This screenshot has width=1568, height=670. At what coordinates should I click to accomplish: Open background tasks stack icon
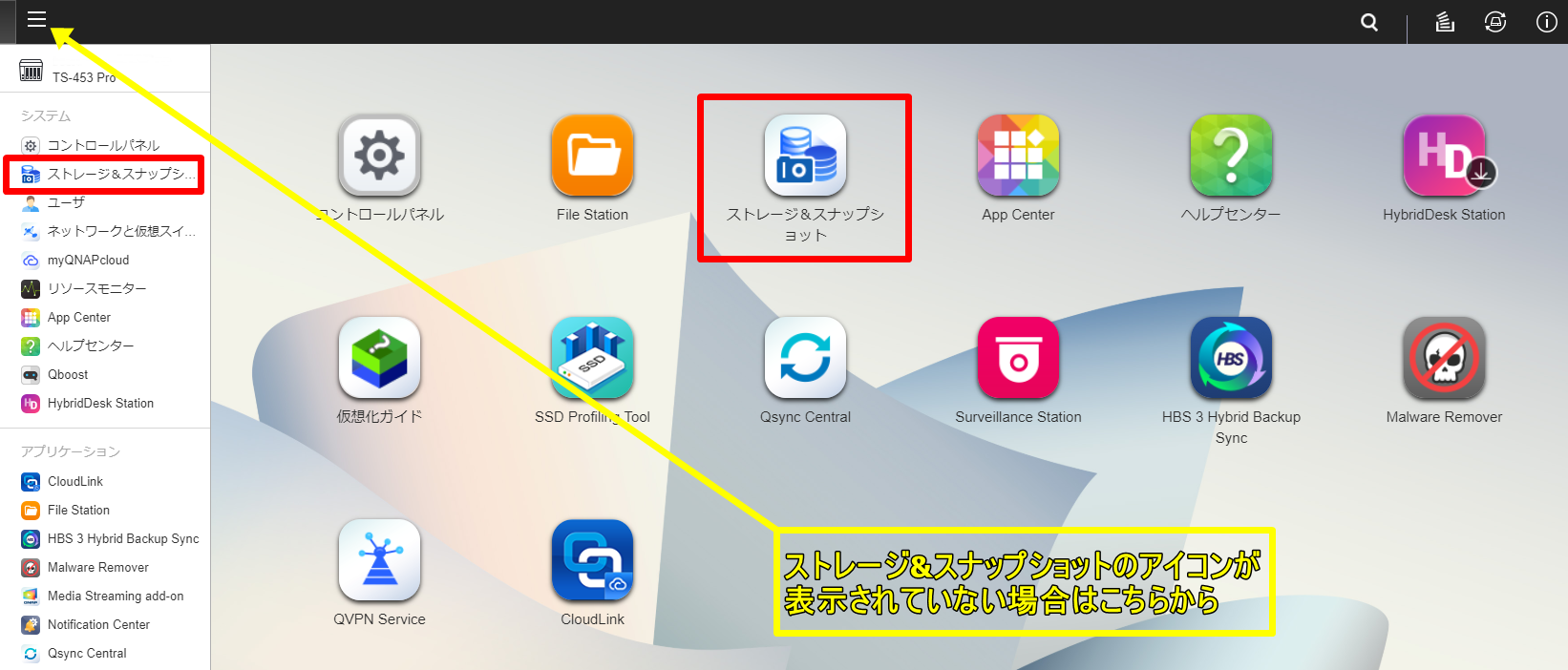tap(1445, 22)
